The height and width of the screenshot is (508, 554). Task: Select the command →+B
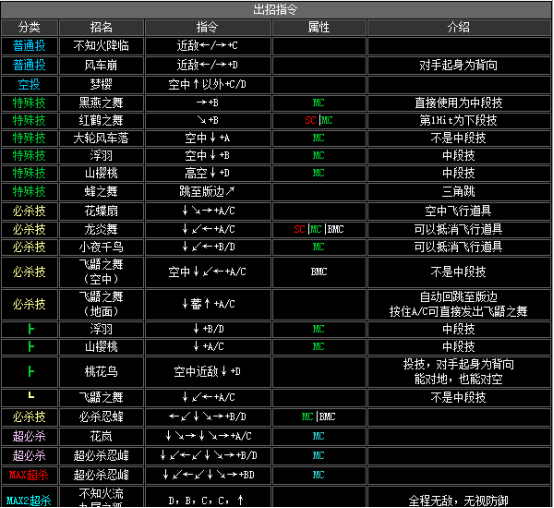point(207,103)
